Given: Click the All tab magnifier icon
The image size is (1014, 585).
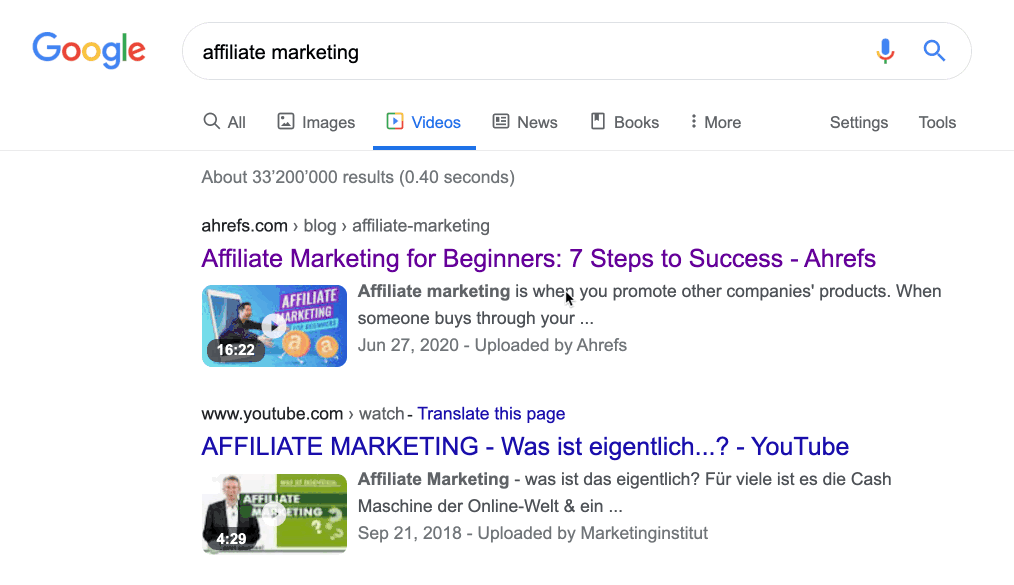Looking at the screenshot, I should pyautogui.click(x=211, y=122).
